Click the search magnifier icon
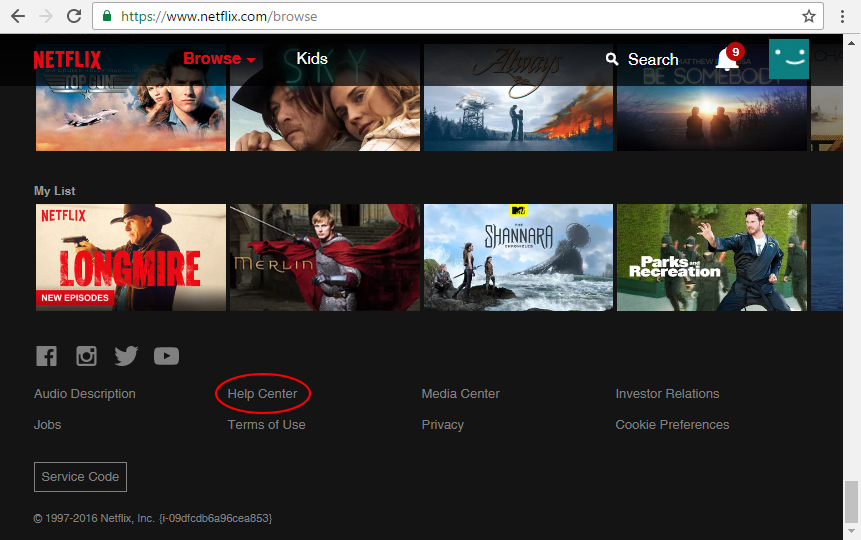861x540 pixels. click(x=612, y=59)
